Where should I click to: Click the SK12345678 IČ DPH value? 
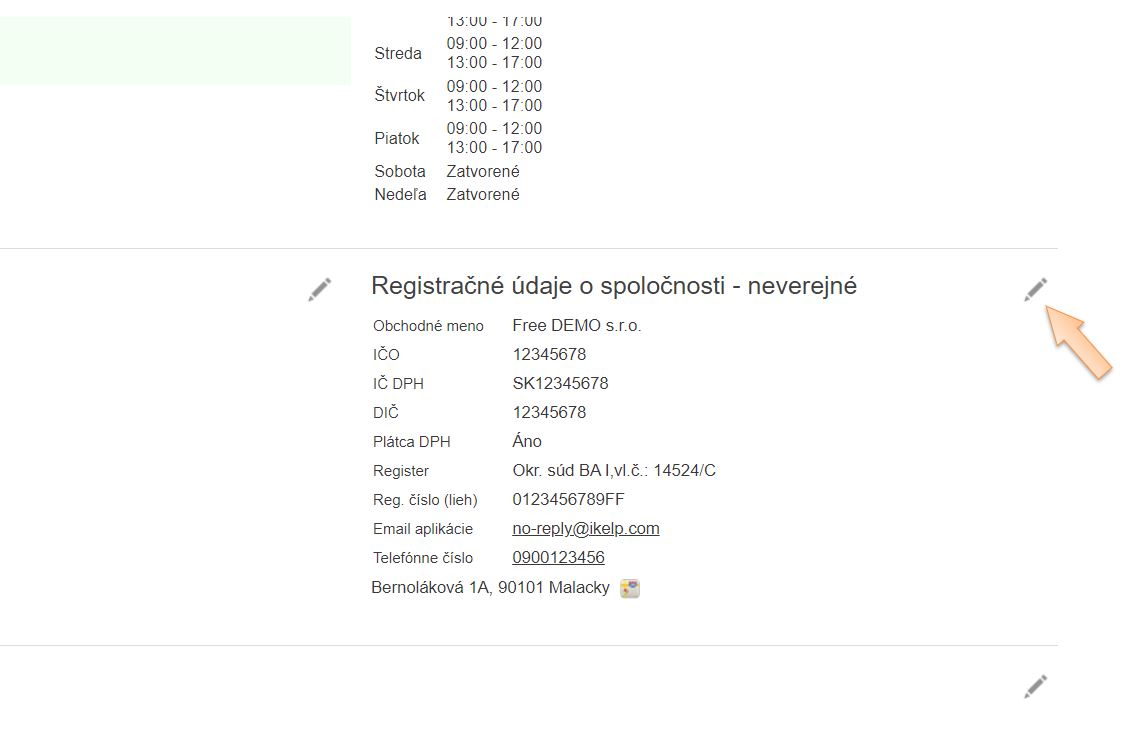(560, 383)
